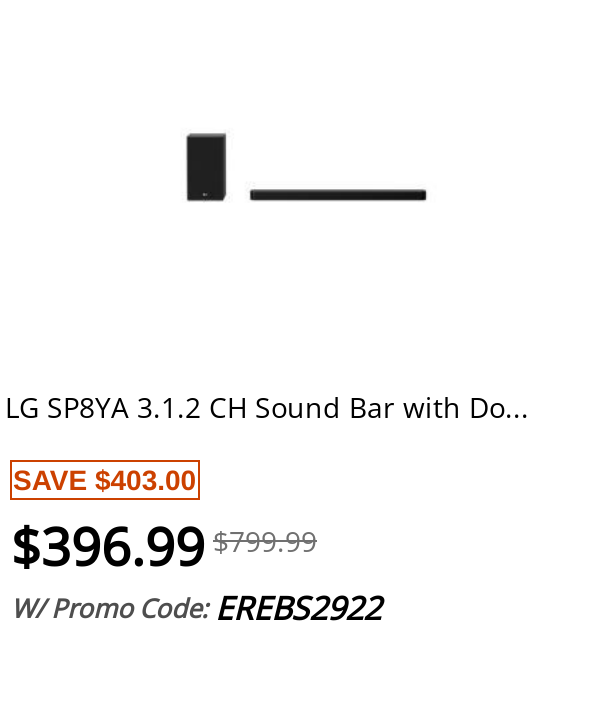Click the $396.99 sale price
Image resolution: width=610 pixels, height=728 pixels.
pyautogui.click(x=108, y=546)
